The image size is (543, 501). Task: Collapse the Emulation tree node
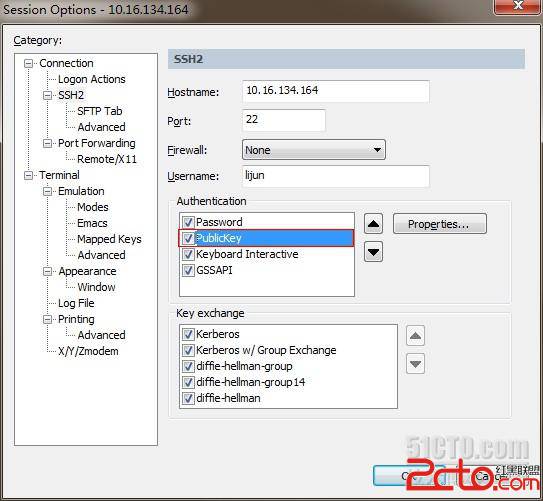point(47,191)
